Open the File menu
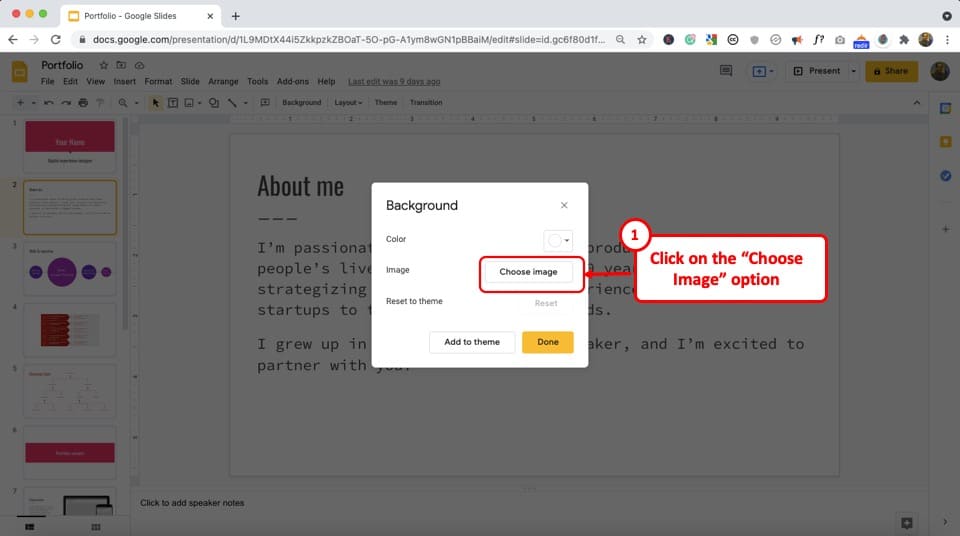 (x=47, y=81)
